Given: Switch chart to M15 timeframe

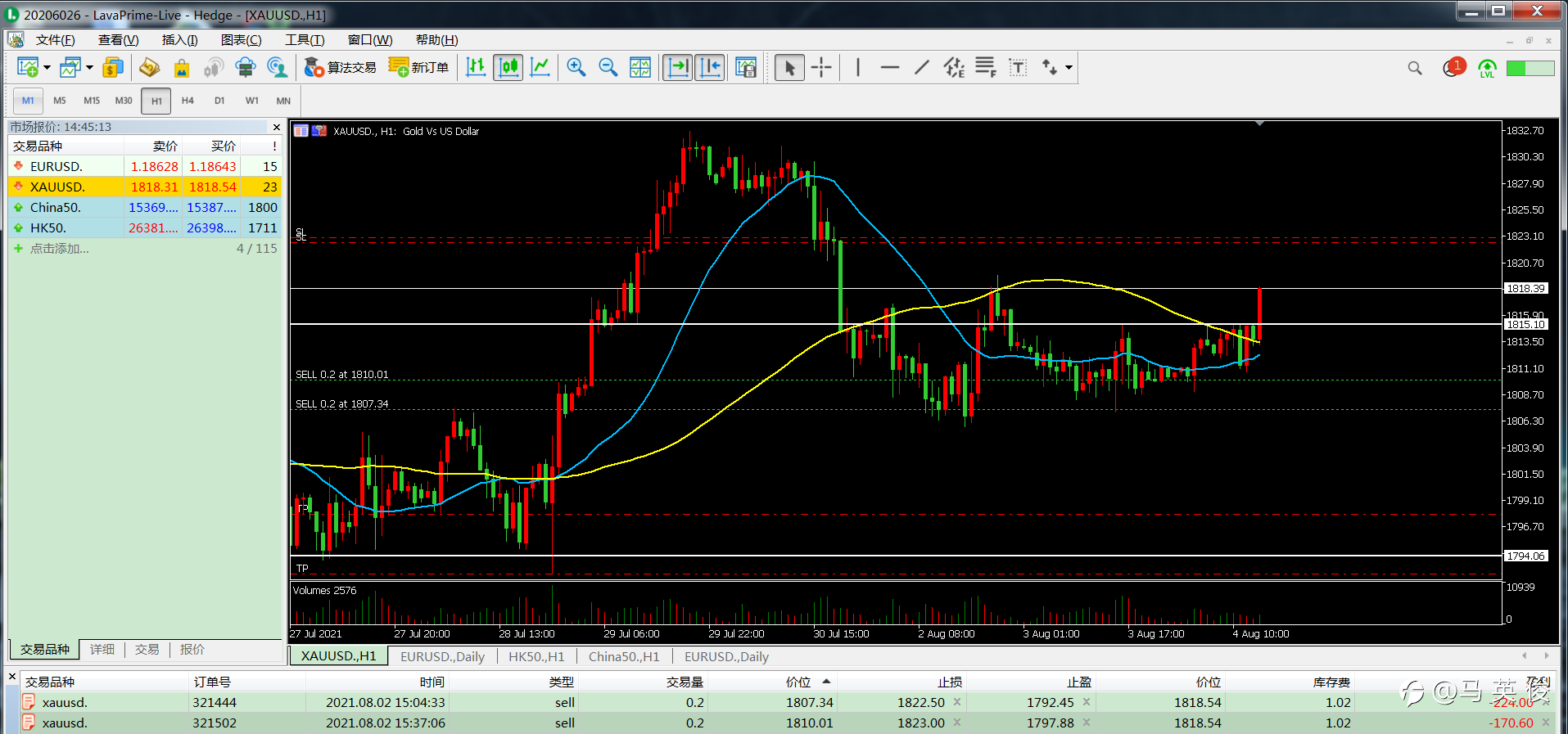Looking at the screenshot, I should click(x=92, y=101).
